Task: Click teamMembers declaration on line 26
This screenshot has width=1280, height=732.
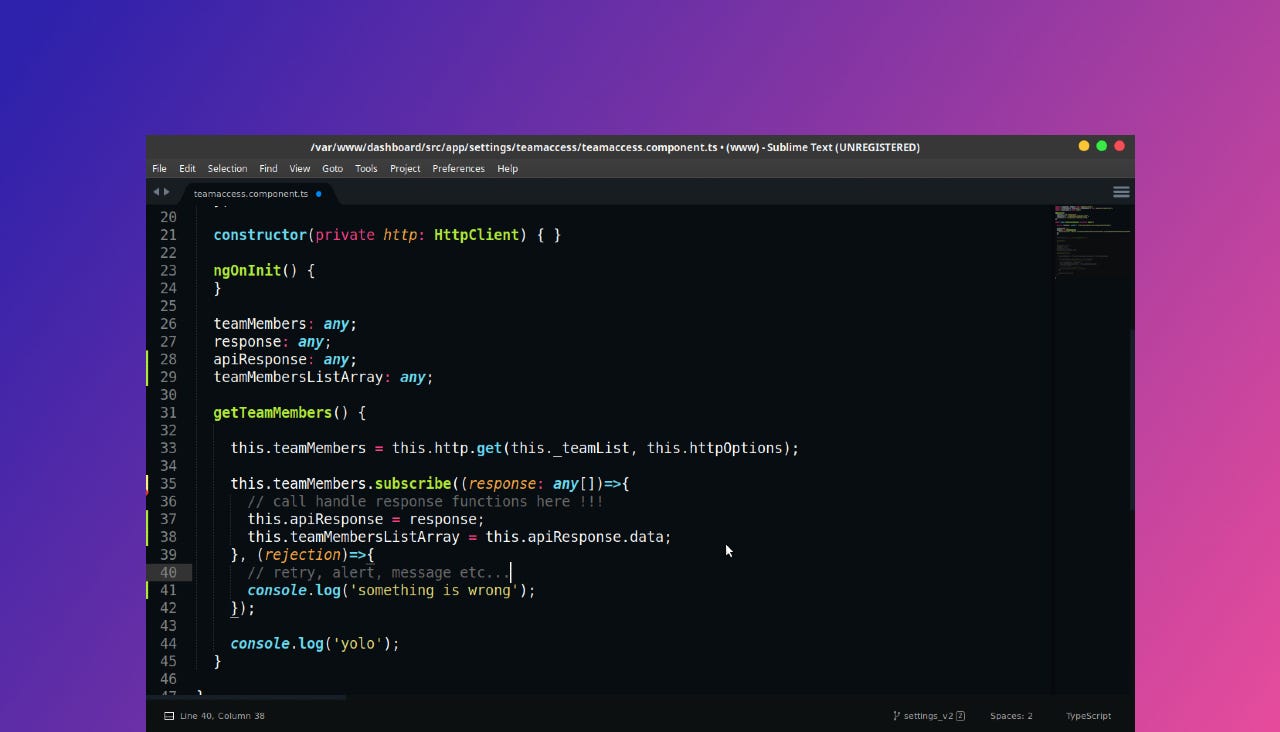Action: pos(260,324)
